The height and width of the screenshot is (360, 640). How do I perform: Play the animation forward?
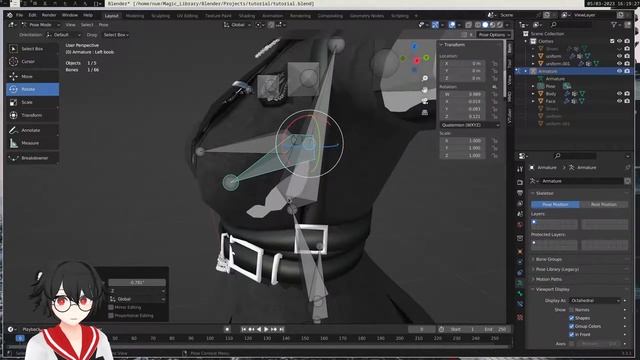click(266, 329)
